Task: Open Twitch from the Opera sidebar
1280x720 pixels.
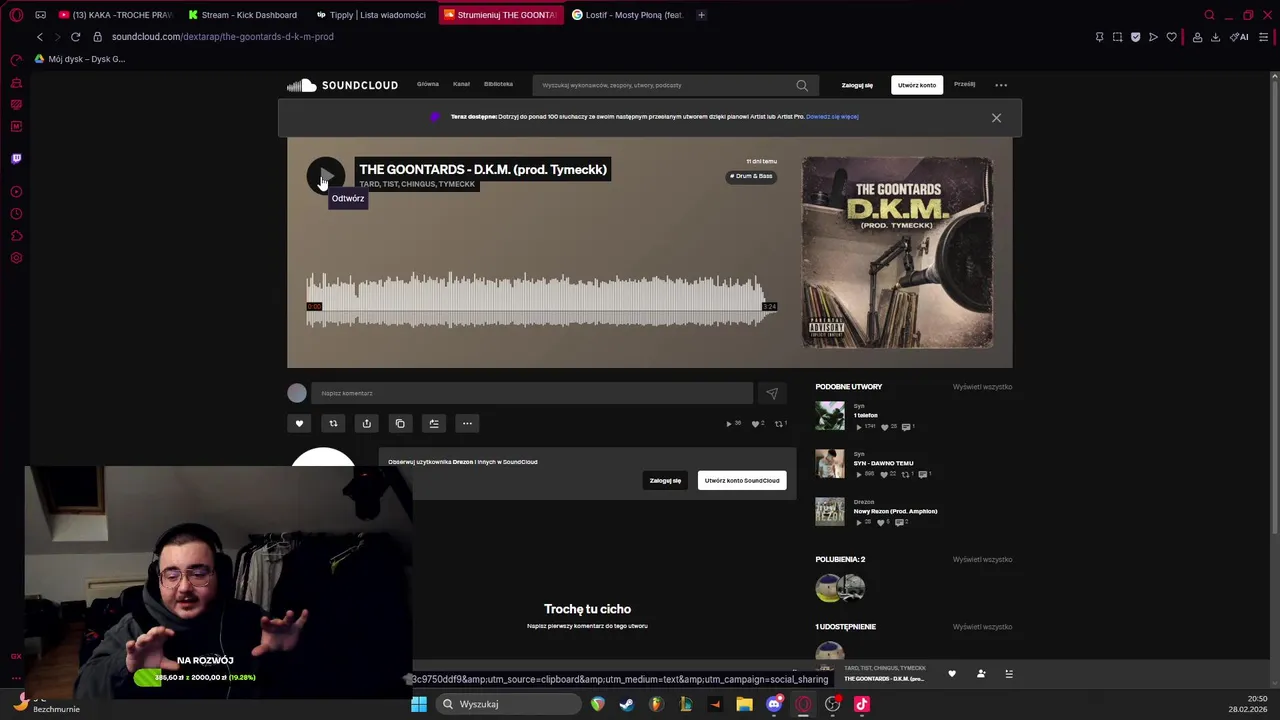Action: tap(16, 158)
